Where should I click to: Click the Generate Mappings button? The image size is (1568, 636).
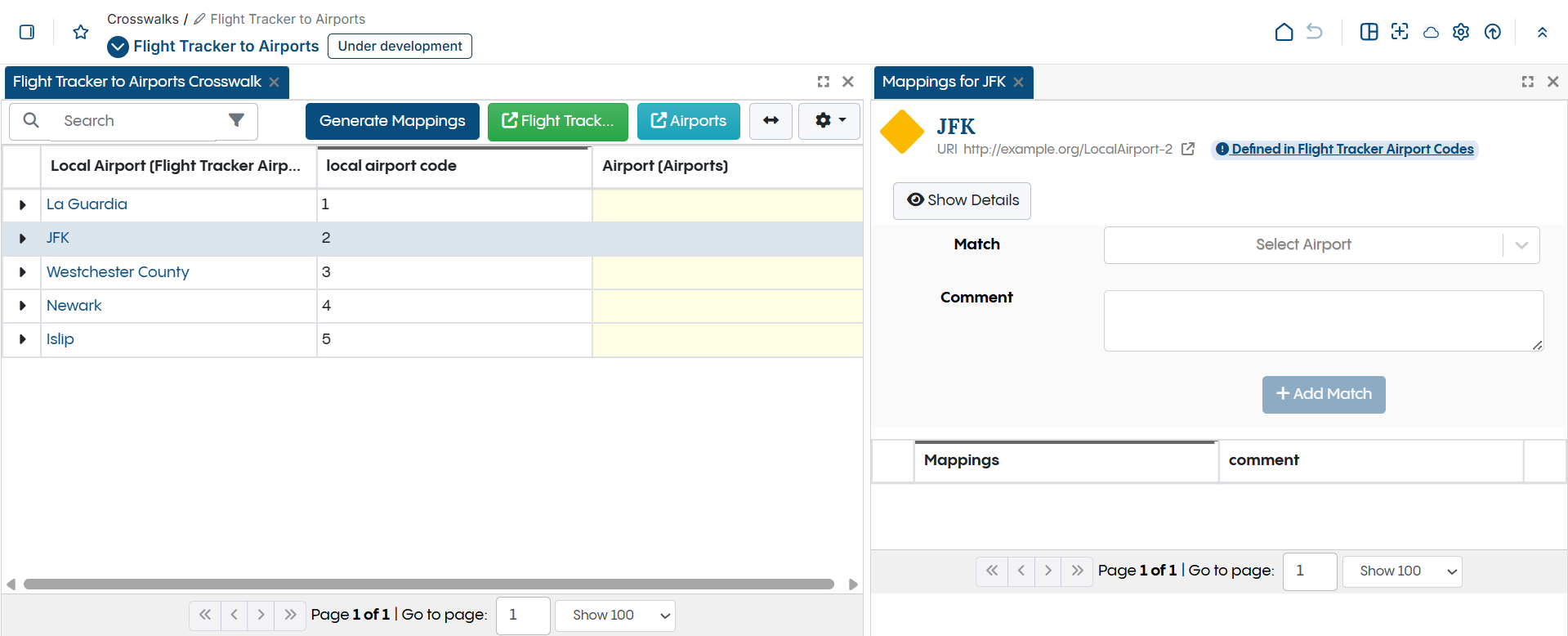pos(392,121)
